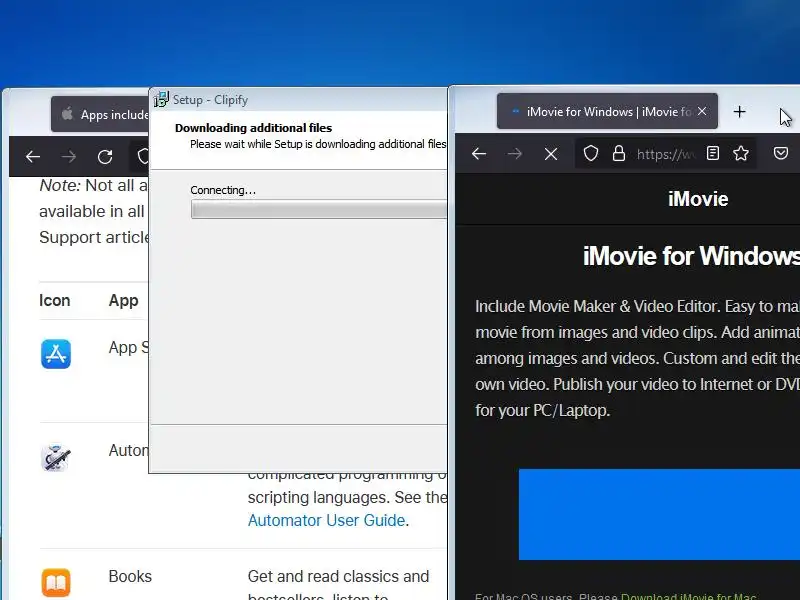Viewport: 800px width, 600px height.
Task: Go back in the iMovie browser window
Action: pos(479,154)
